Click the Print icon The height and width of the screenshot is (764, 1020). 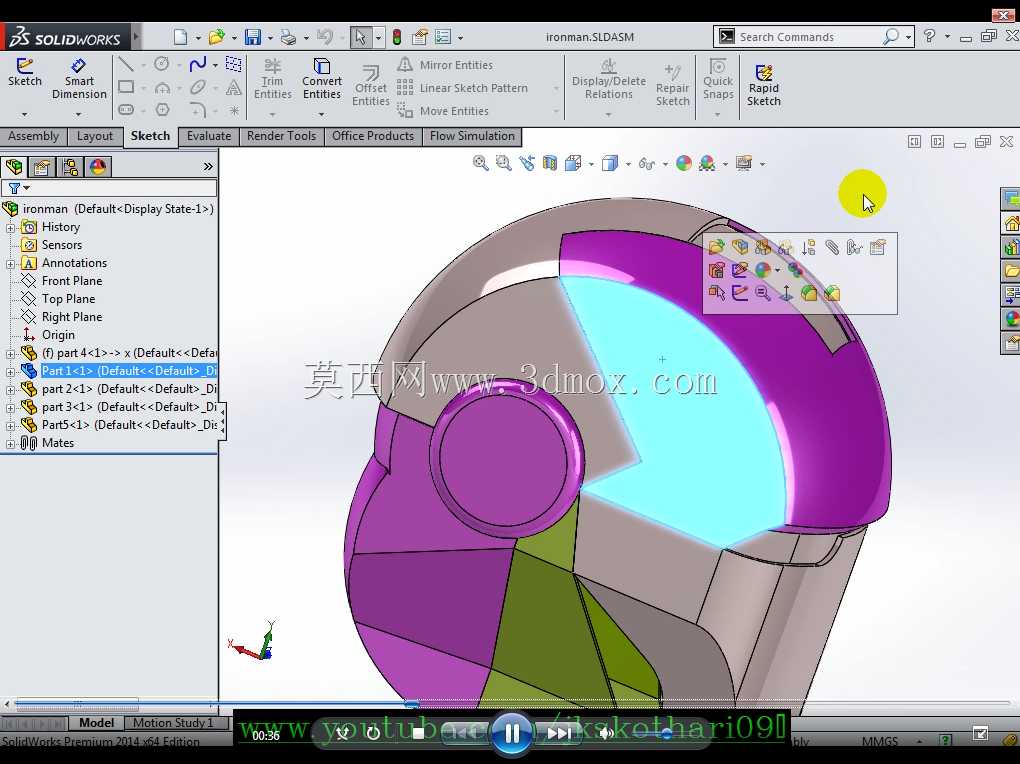point(288,37)
